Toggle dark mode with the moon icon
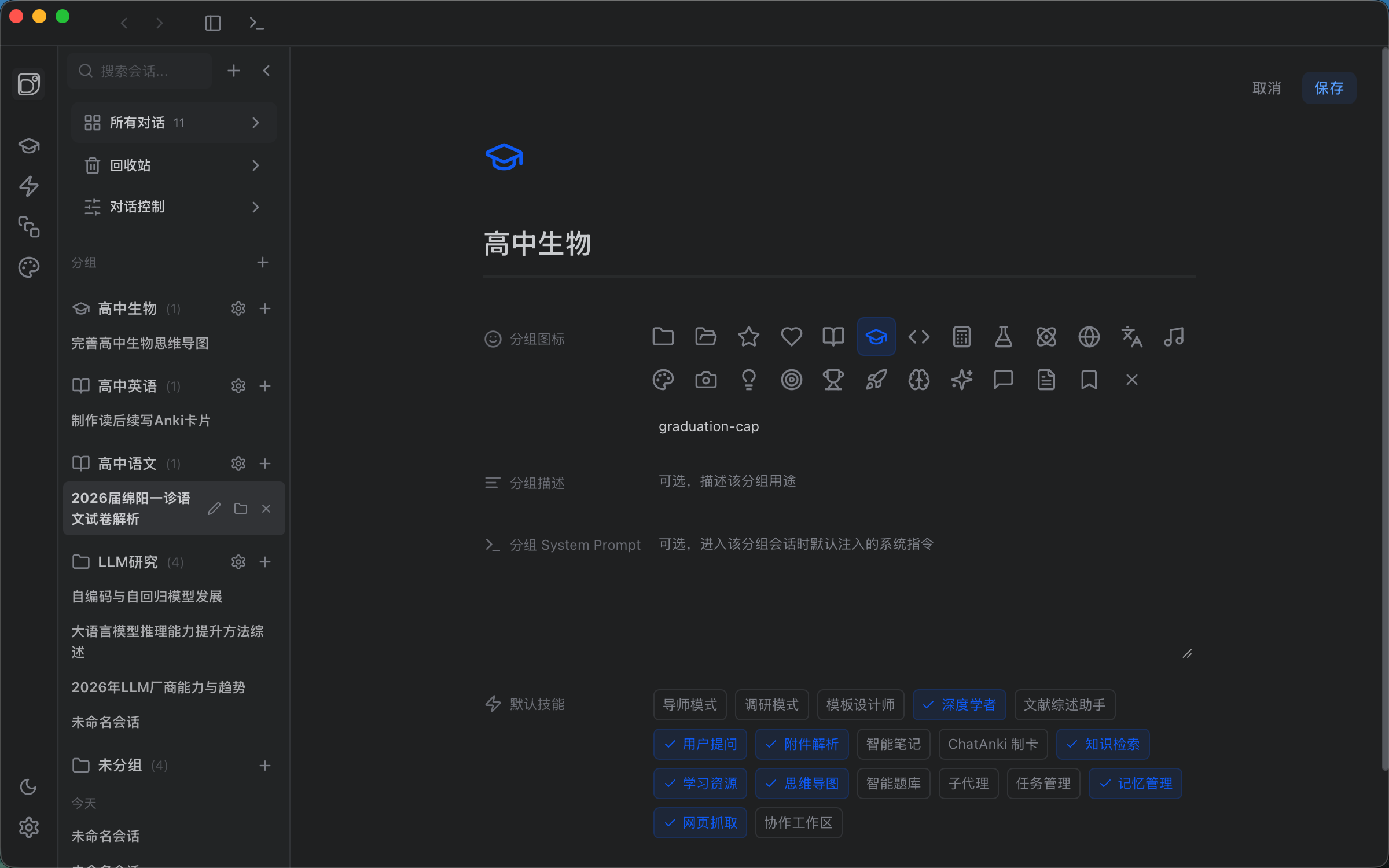The width and height of the screenshot is (1389, 868). pyautogui.click(x=28, y=786)
